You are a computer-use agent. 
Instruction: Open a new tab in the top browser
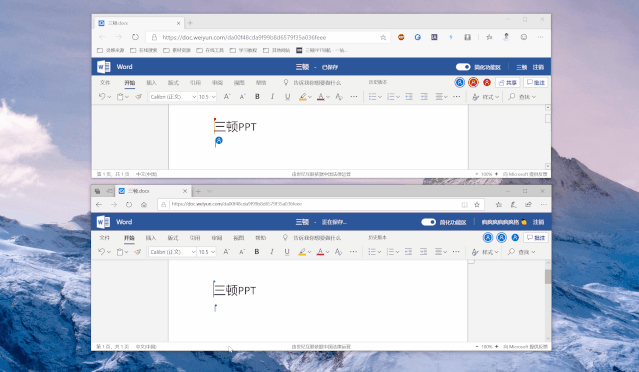click(190, 23)
